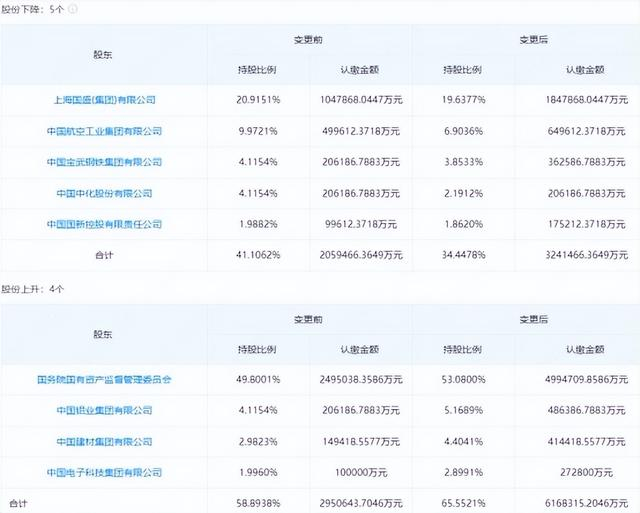Open the 中国铝业集团有限公司 shareholder link
Image resolution: width=640 pixels, height=513 pixels.
point(104,410)
